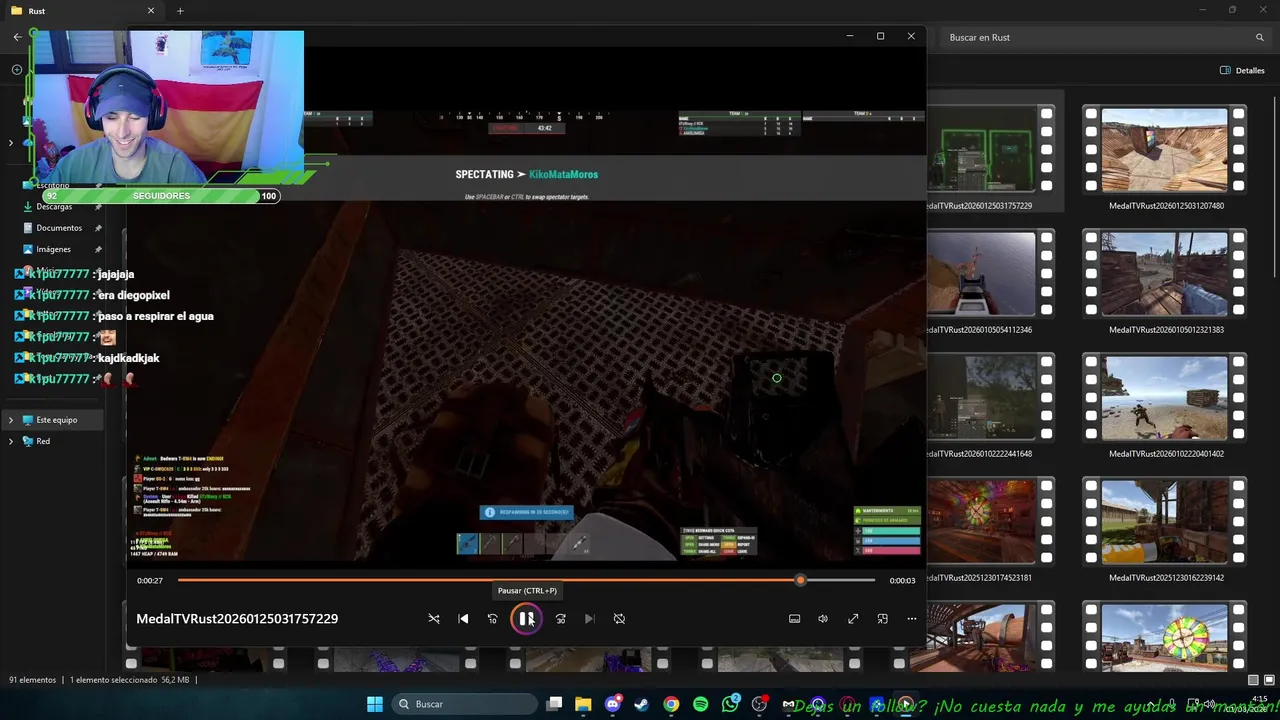Switch to mini player view
Screen dimensions: 1280x720
click(x=882, y=619)
